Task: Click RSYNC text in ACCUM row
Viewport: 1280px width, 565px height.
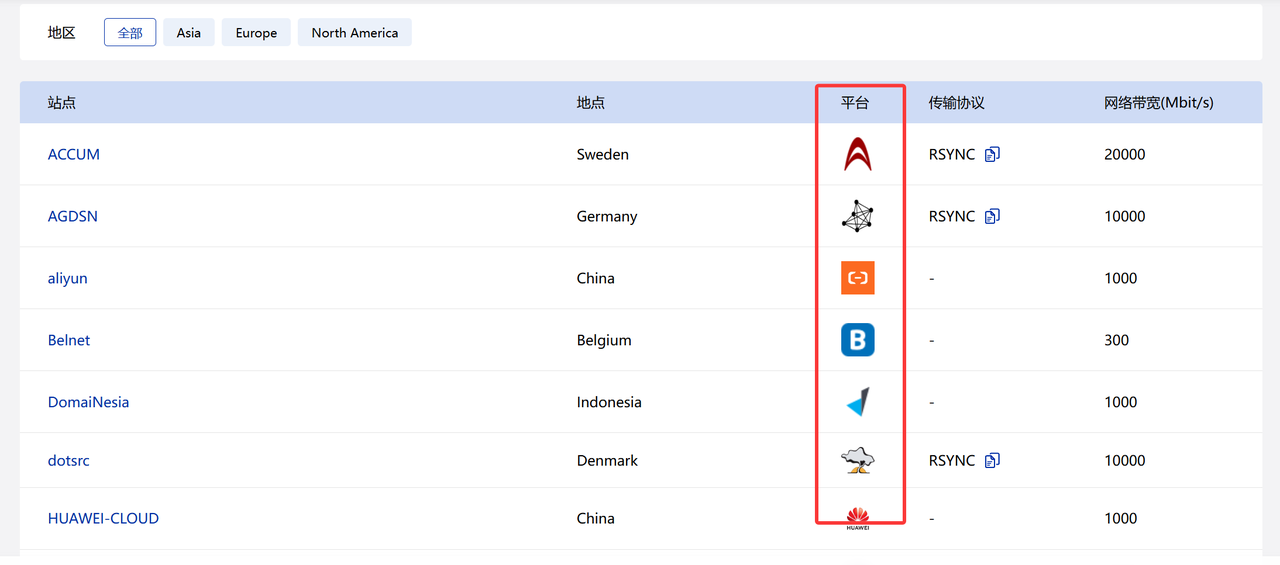Action: point(952,154)
